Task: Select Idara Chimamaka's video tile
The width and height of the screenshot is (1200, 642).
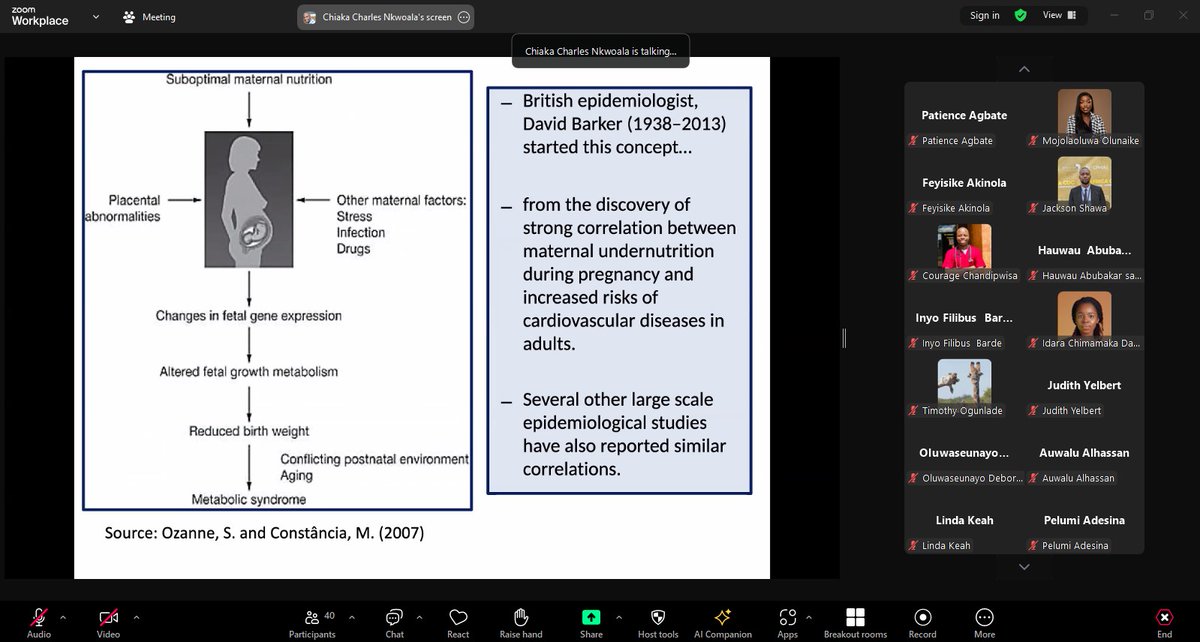Action: tap(1085, 321)
